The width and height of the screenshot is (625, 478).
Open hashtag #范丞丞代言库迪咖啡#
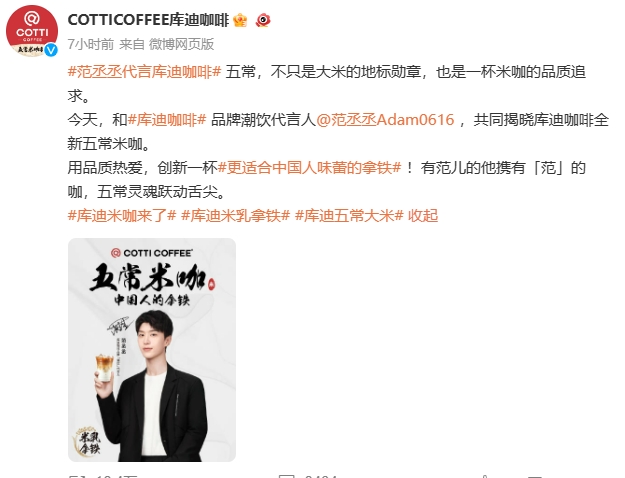click(144, 72)
